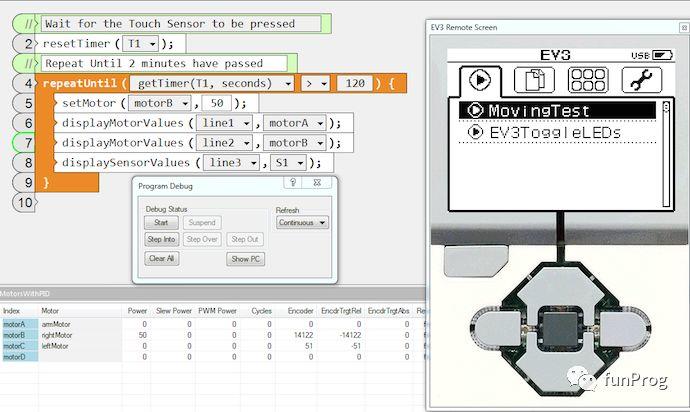Click line number 5 marker

click(25, 103)
